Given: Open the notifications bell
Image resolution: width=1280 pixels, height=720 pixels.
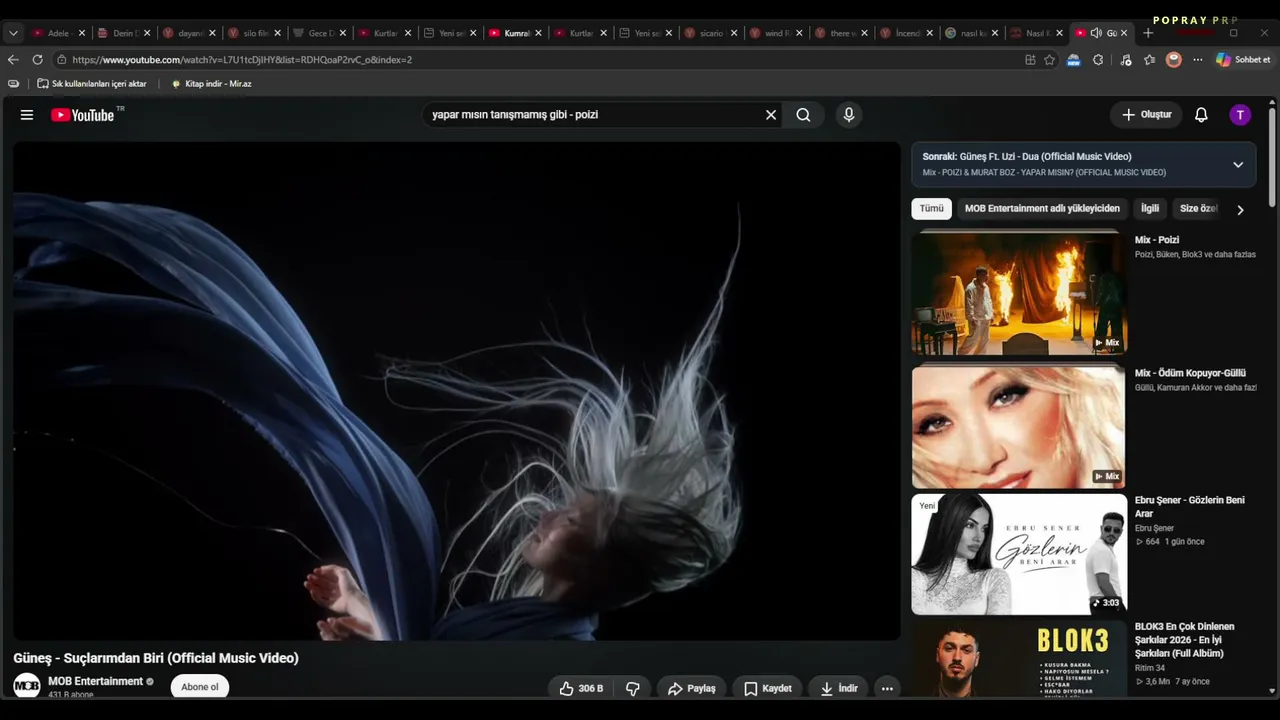Looking at the screenshot, I should tap(1201, 115).
